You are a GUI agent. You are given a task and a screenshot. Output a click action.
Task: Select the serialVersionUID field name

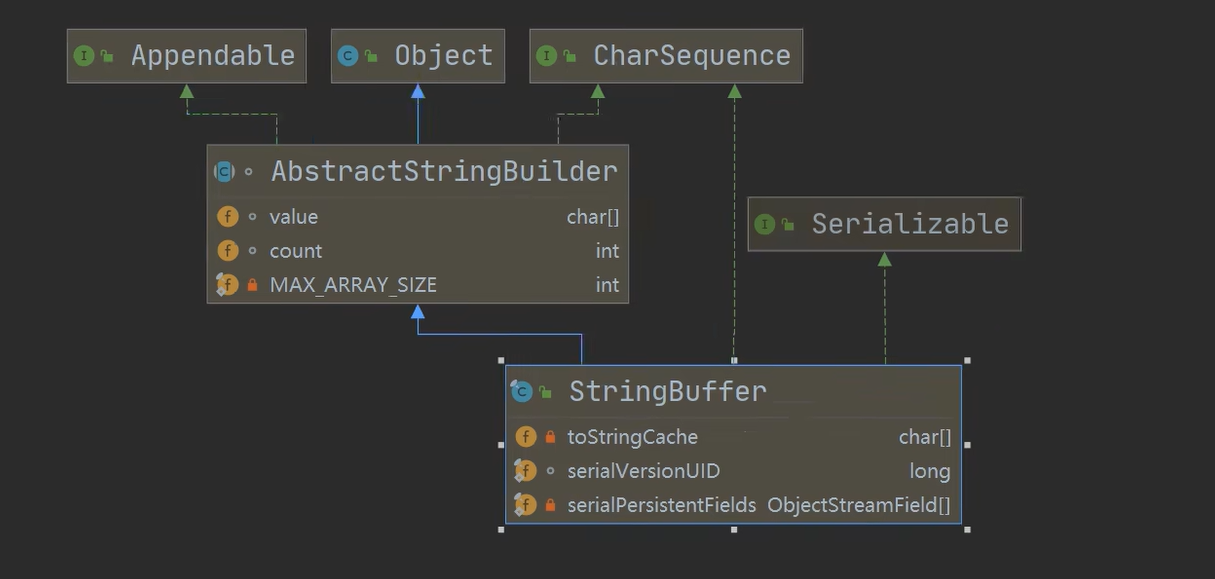pos(644,471)
